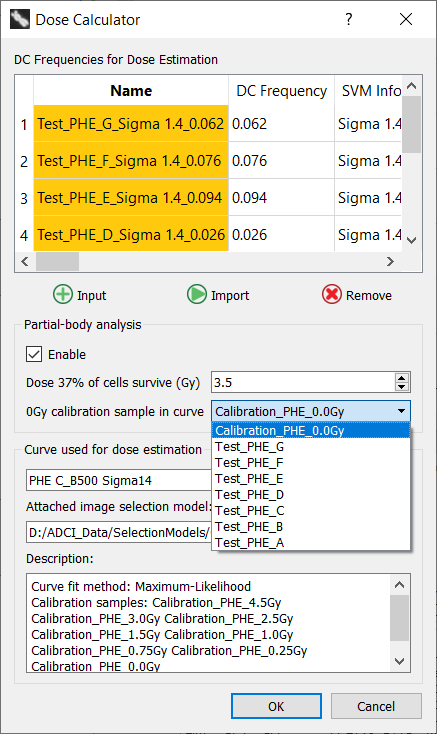Collapse the 0Gy calibration sample dropdown

[x=401, y=411]
